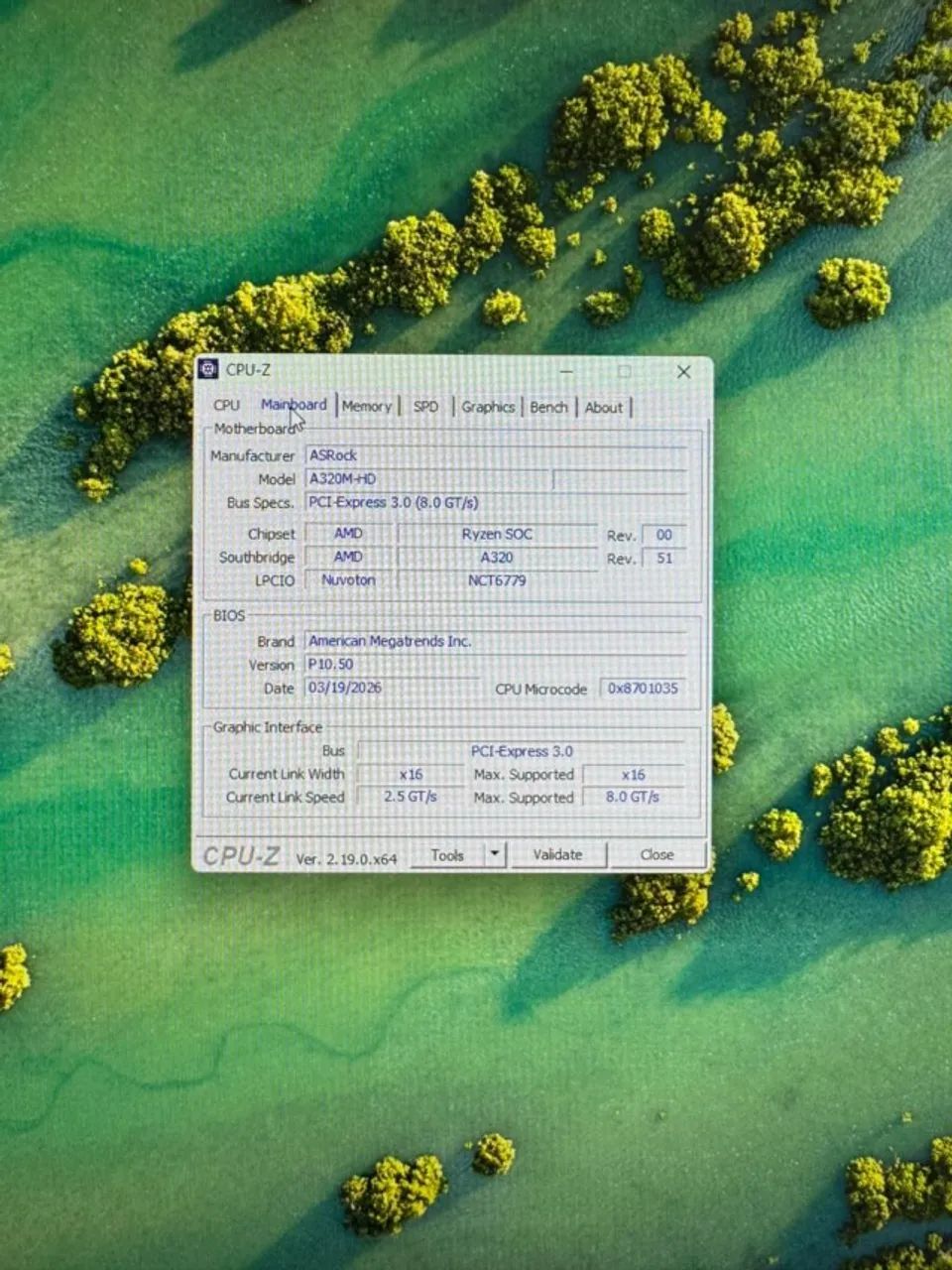Click the Southbridge Rev. value 51
Viewport: 952px width, 1270px height.
pos(663,559)
